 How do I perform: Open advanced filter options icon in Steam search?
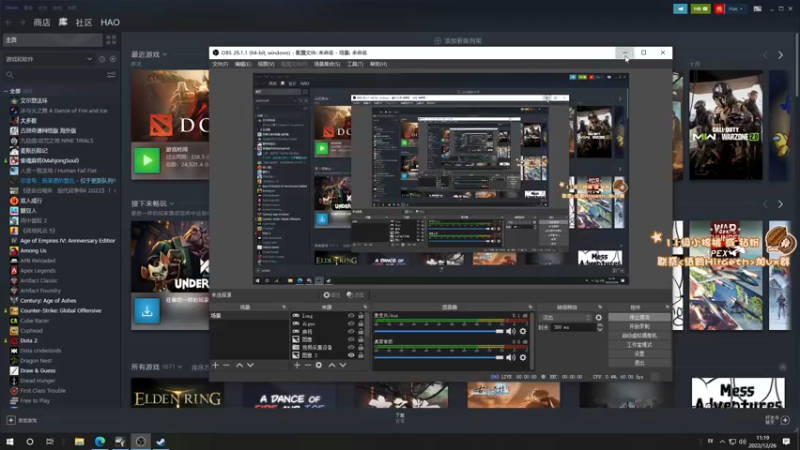point(111,75)
